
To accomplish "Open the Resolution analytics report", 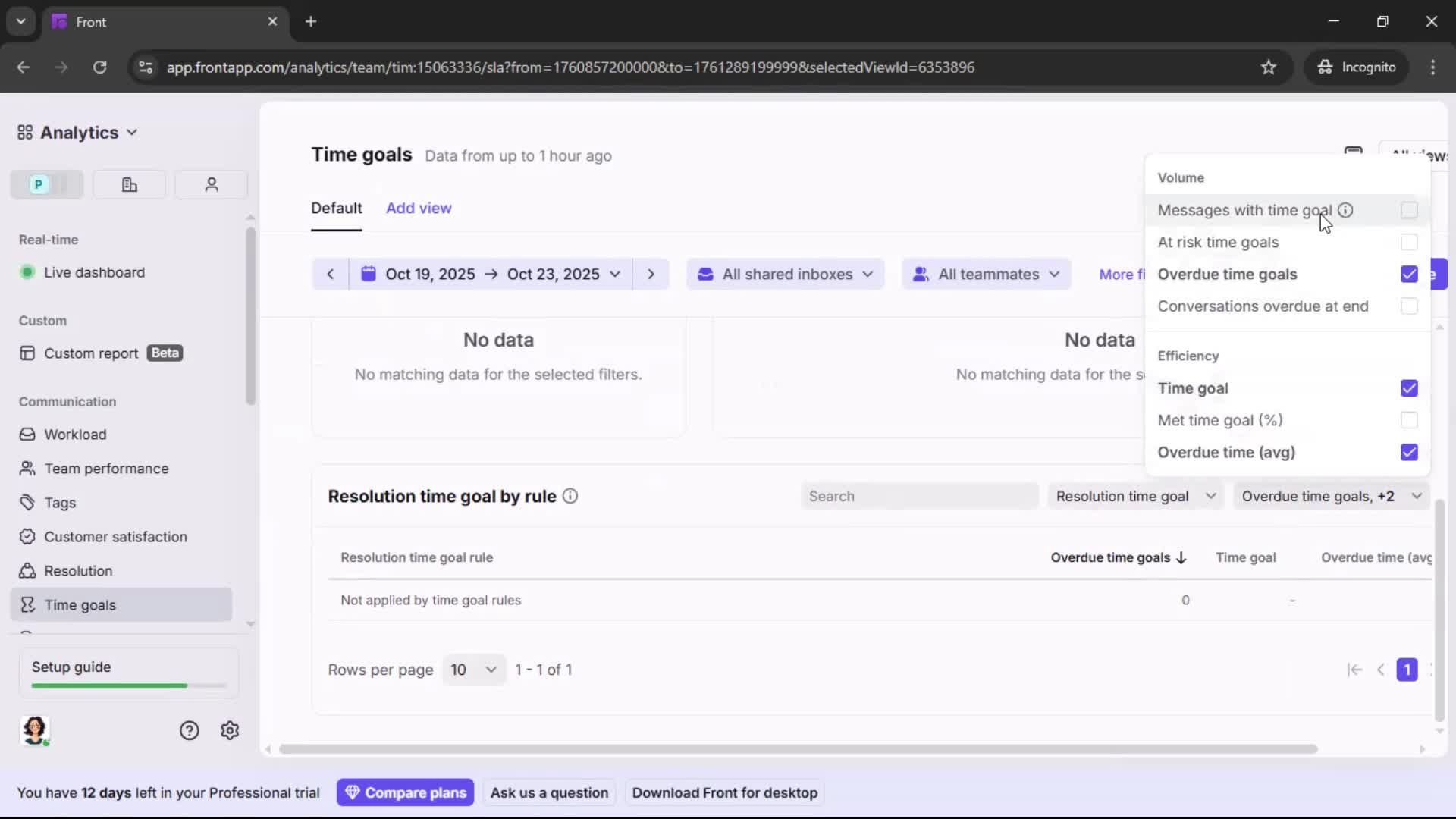I will coord(76,570).
